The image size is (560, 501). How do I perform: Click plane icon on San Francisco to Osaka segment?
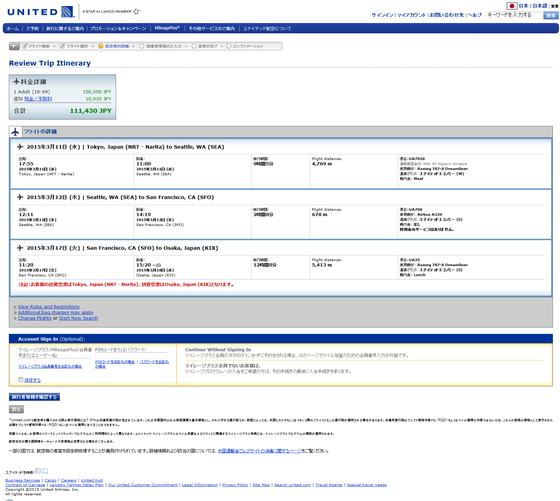click(20, 248)
